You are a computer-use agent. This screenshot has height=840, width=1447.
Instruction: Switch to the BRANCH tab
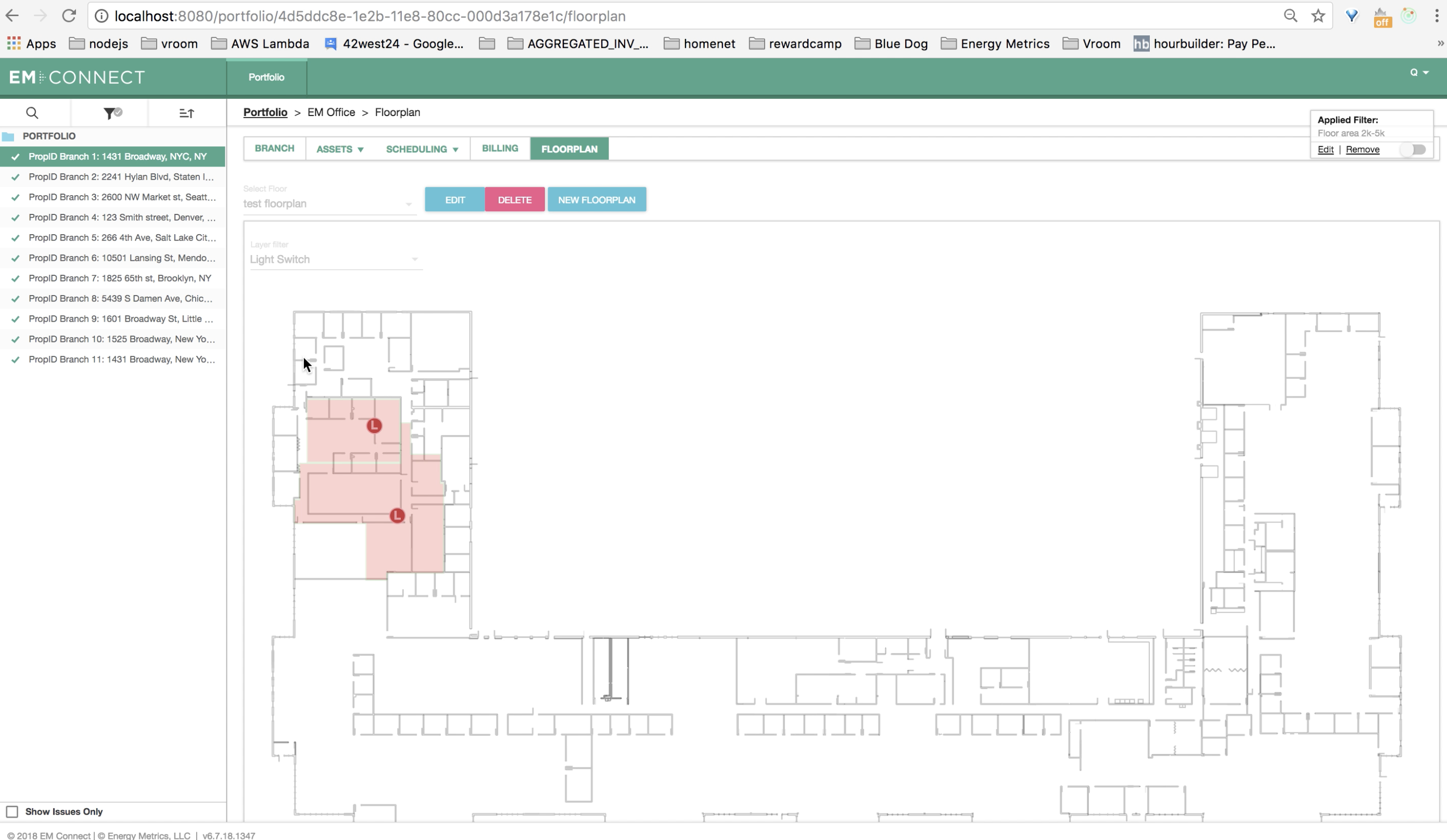pyautogui.click(x=274, y=148)
